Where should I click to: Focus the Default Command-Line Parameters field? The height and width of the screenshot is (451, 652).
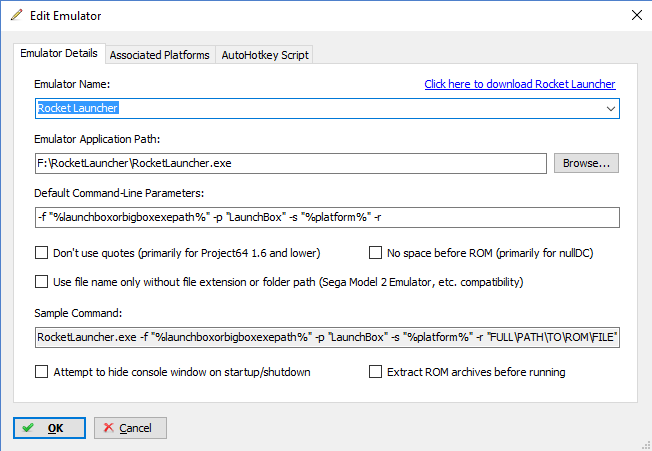tap(326, 218)
